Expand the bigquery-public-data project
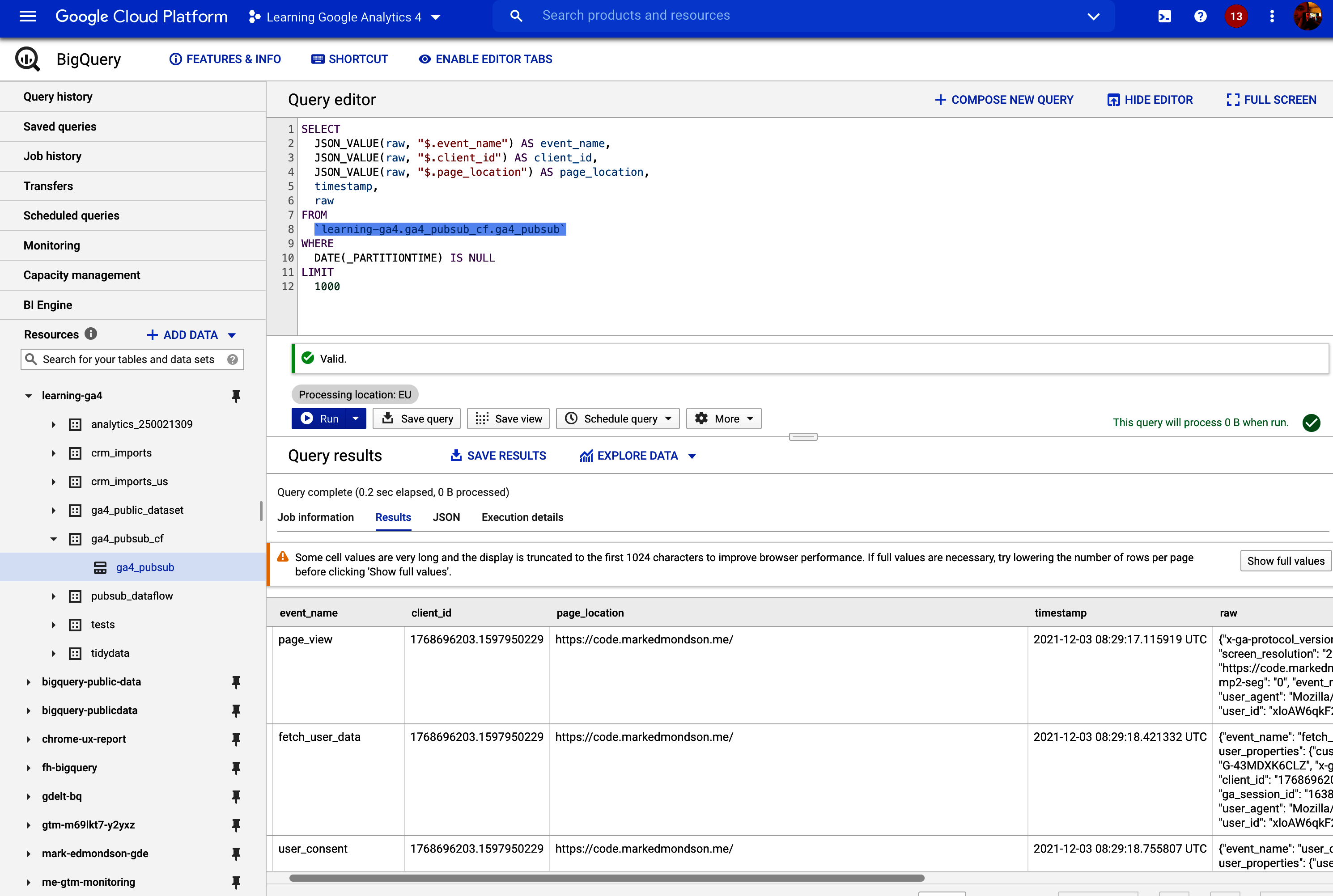Image resolution: width=1333 pixels, height=896 pixels. point(28,682)
